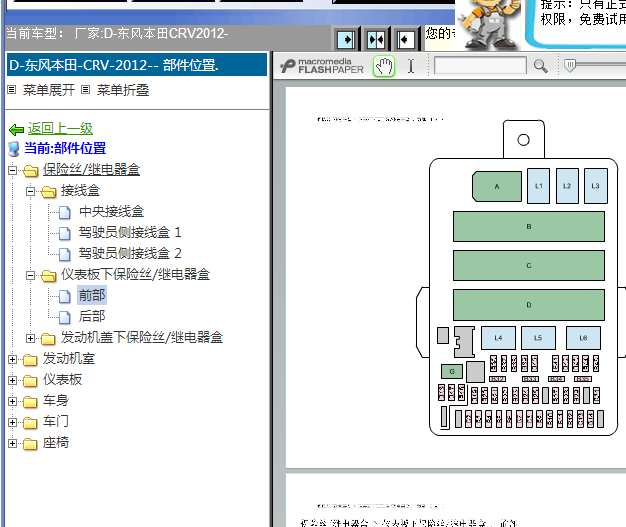Open 驾驶员侧接线盒 2 document
Viewport: 626px width, 527px height.
pyautogui.click(x=130, y=253)
